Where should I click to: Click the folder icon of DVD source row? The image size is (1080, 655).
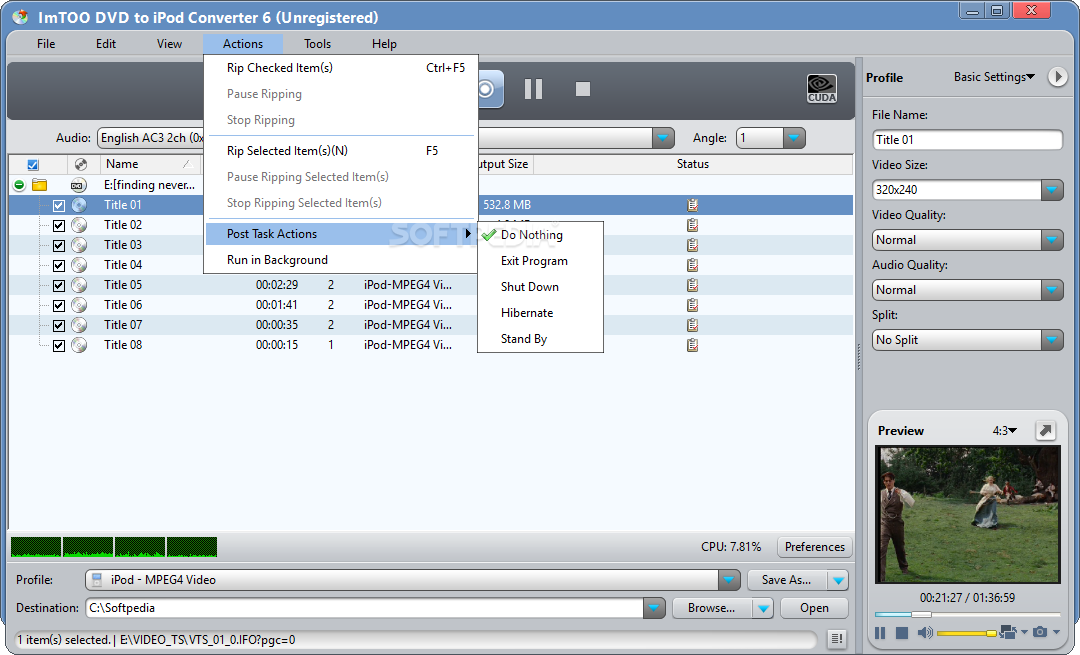tap(39, 185)
